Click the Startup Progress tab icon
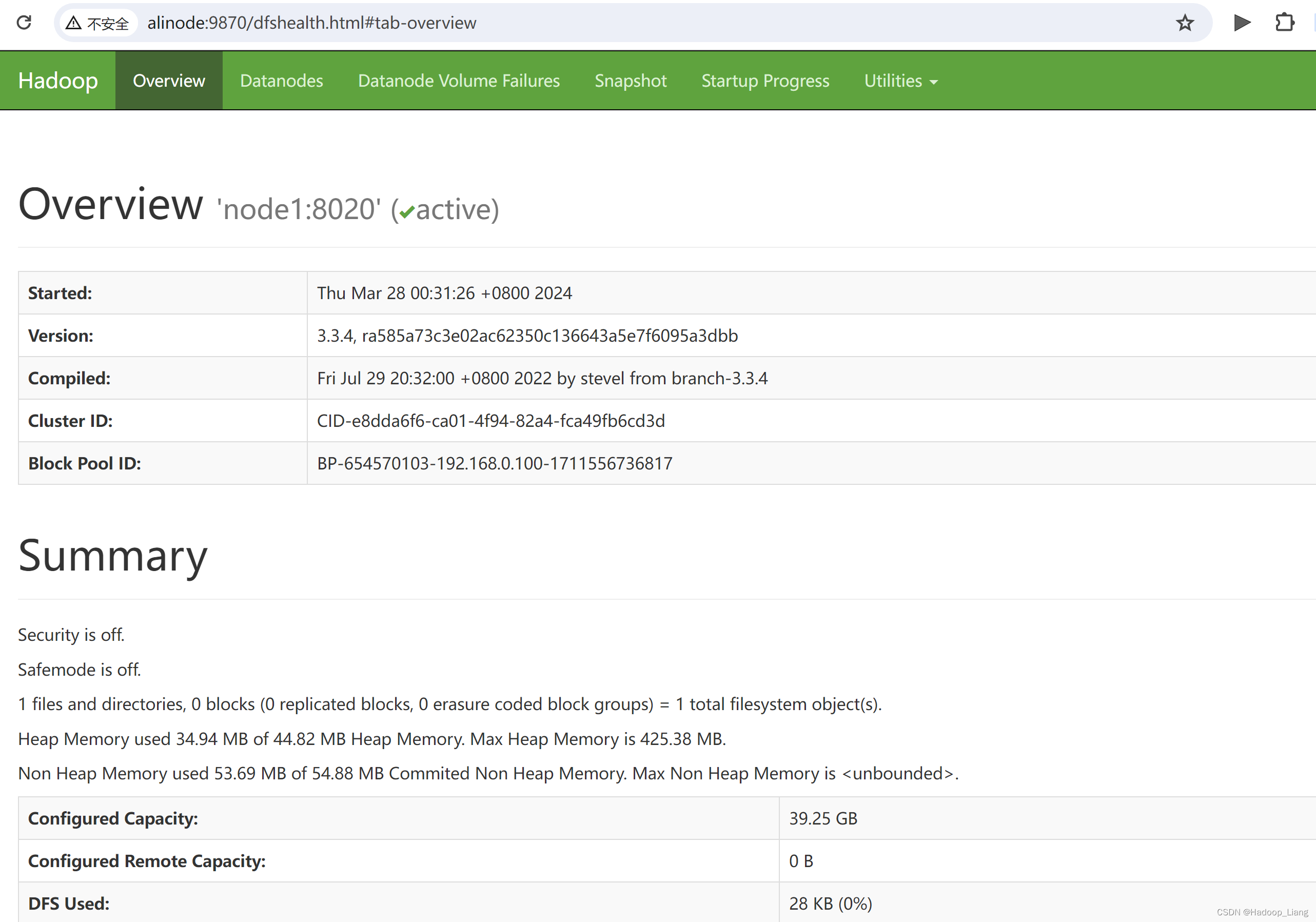The width and height of the screenshot is (1316, 922). pos(766,81)
